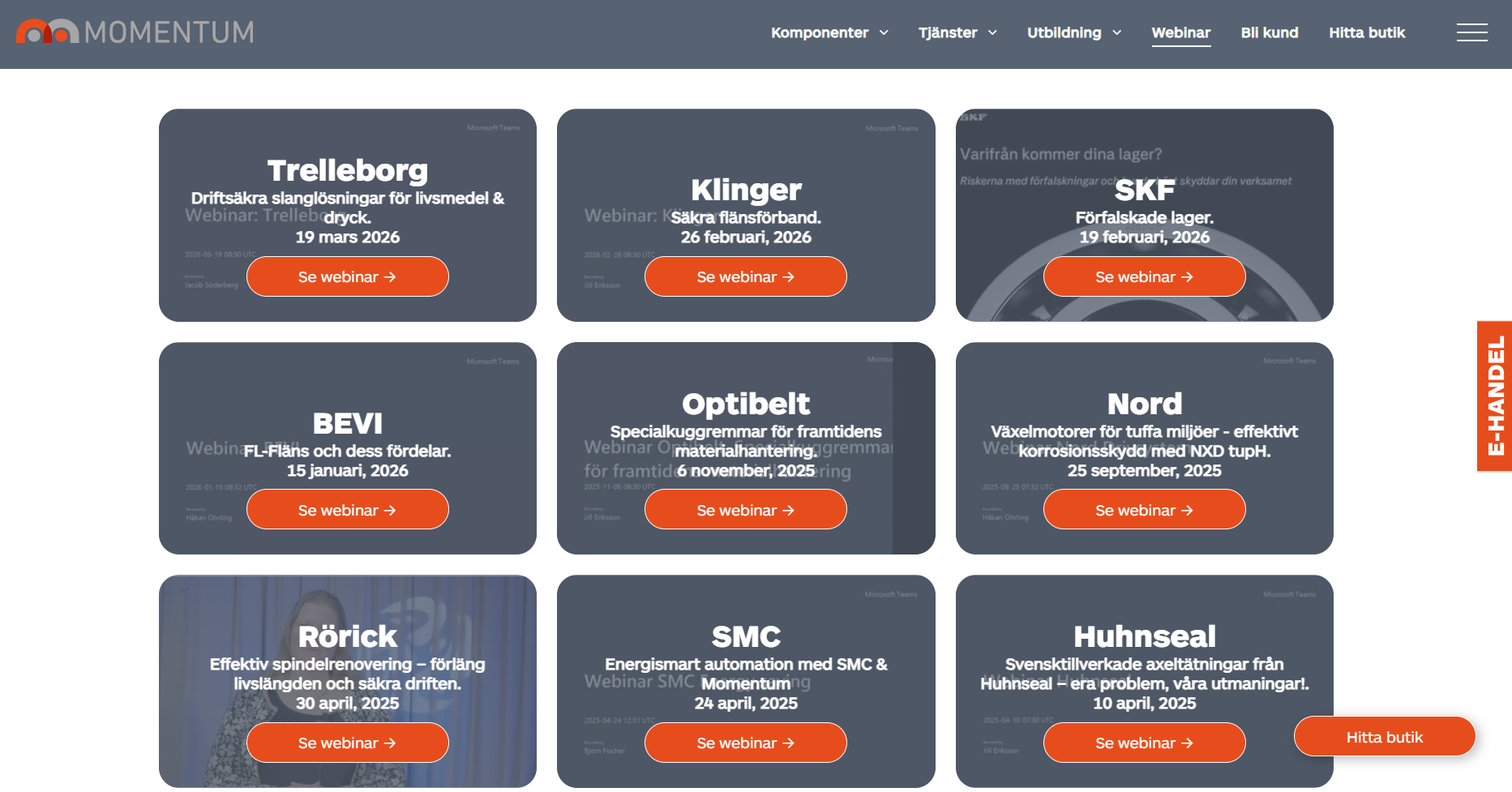1512x792 pixels.
Task: Expand the Utbildning dropdown menu
Action: point(1073,32)
